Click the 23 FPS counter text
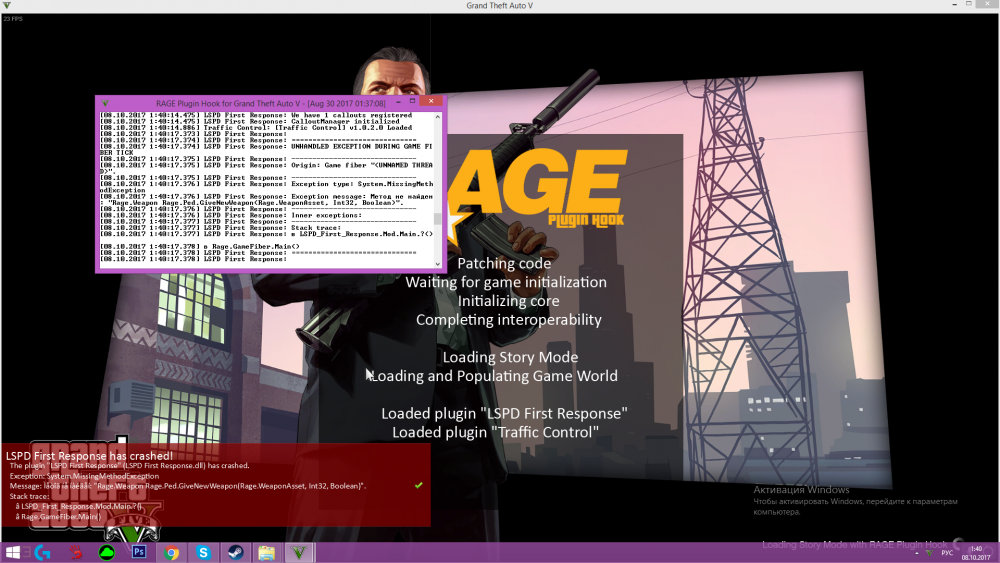 [x=13, y=18]
